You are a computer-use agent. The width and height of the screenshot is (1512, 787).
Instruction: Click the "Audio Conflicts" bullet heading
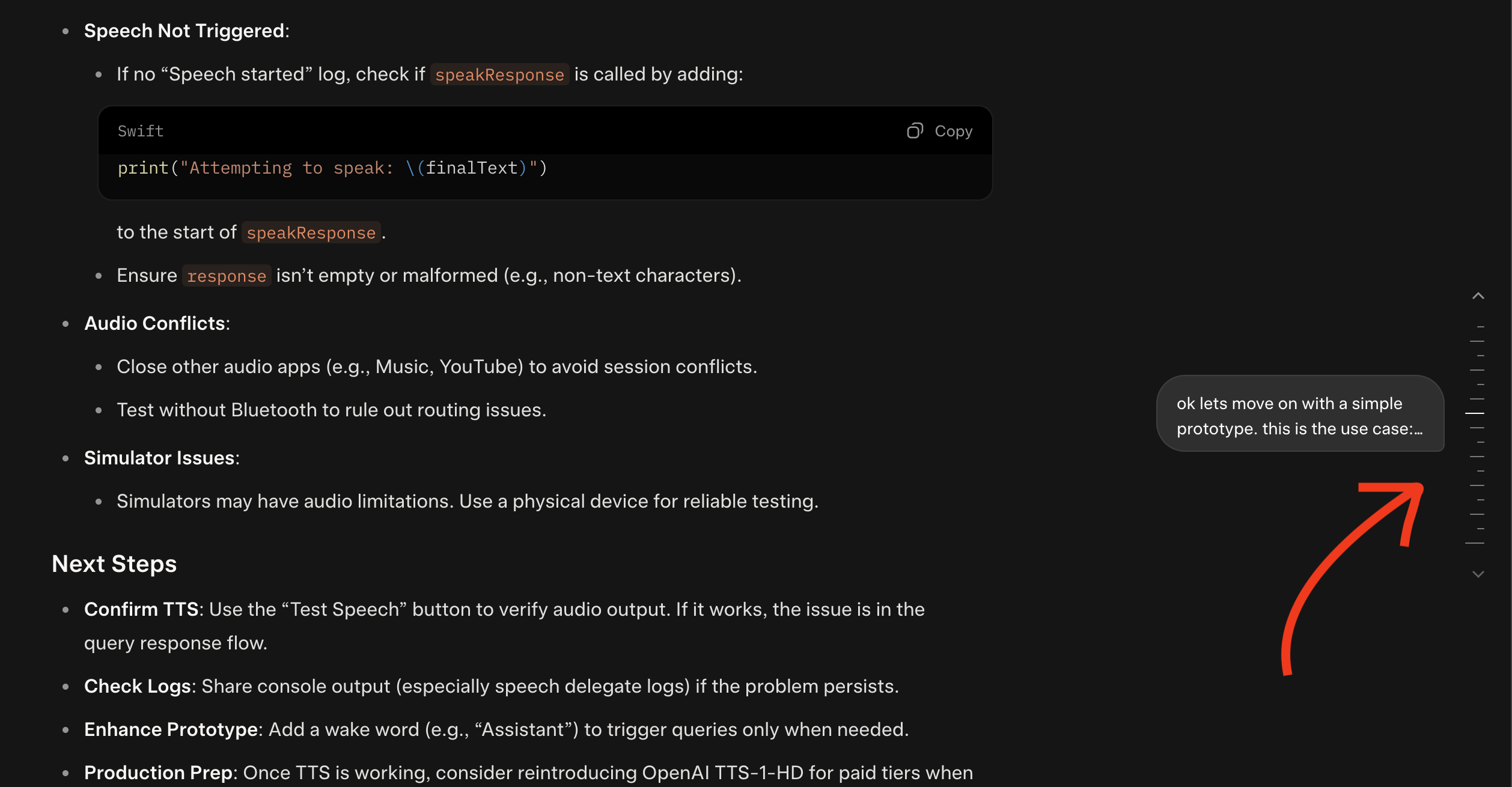[155, 323]
